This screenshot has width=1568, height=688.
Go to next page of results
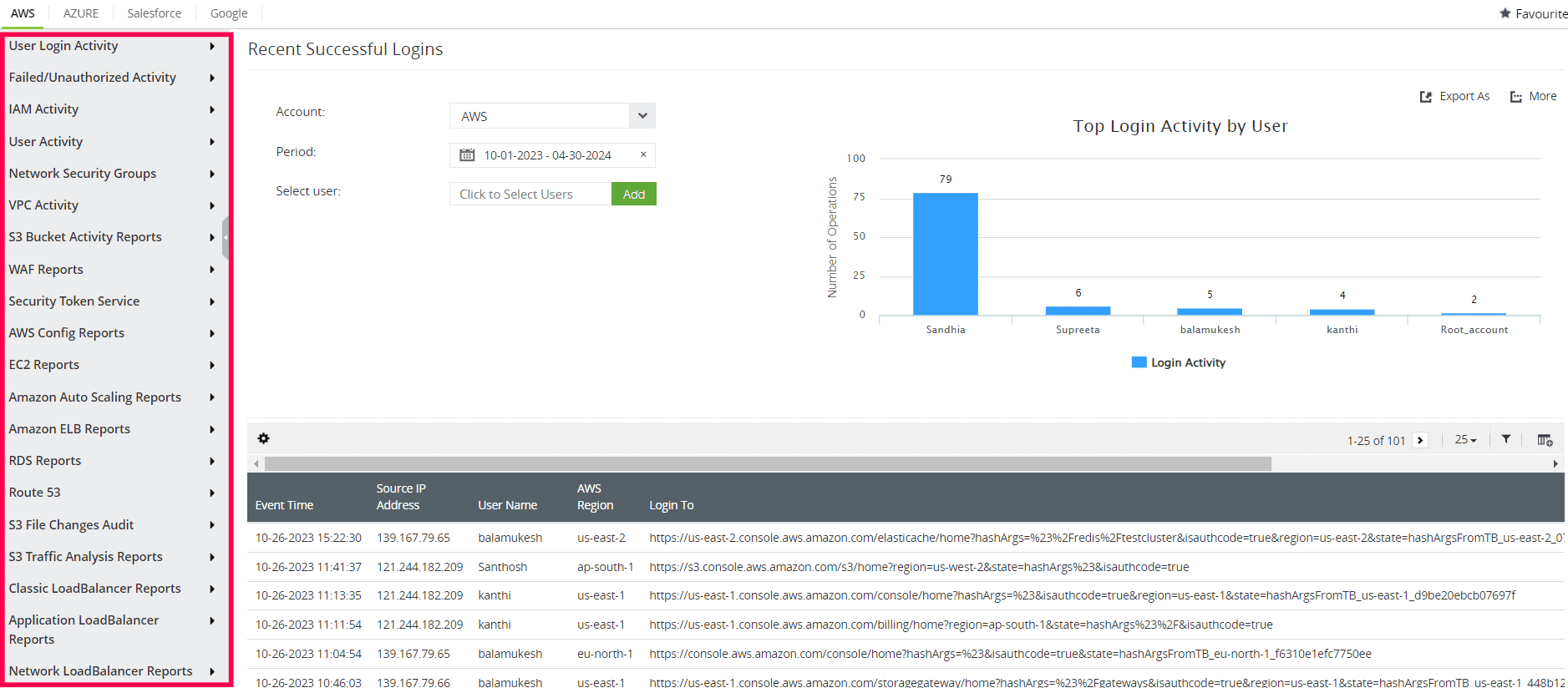point(1420,440)
